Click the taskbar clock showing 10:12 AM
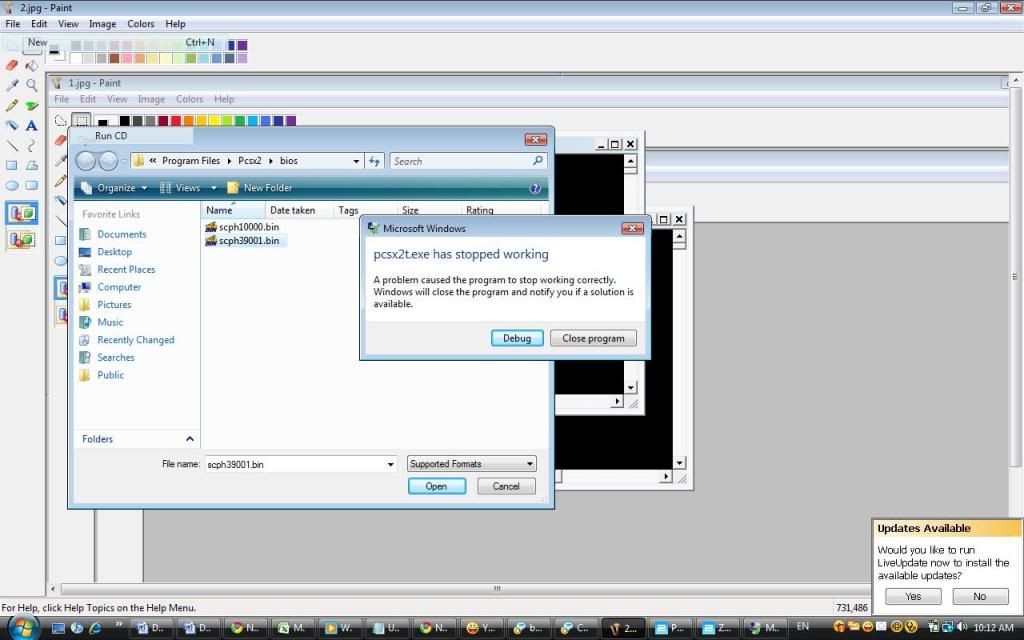The image size is (1024, 640). tap(993, 628)
